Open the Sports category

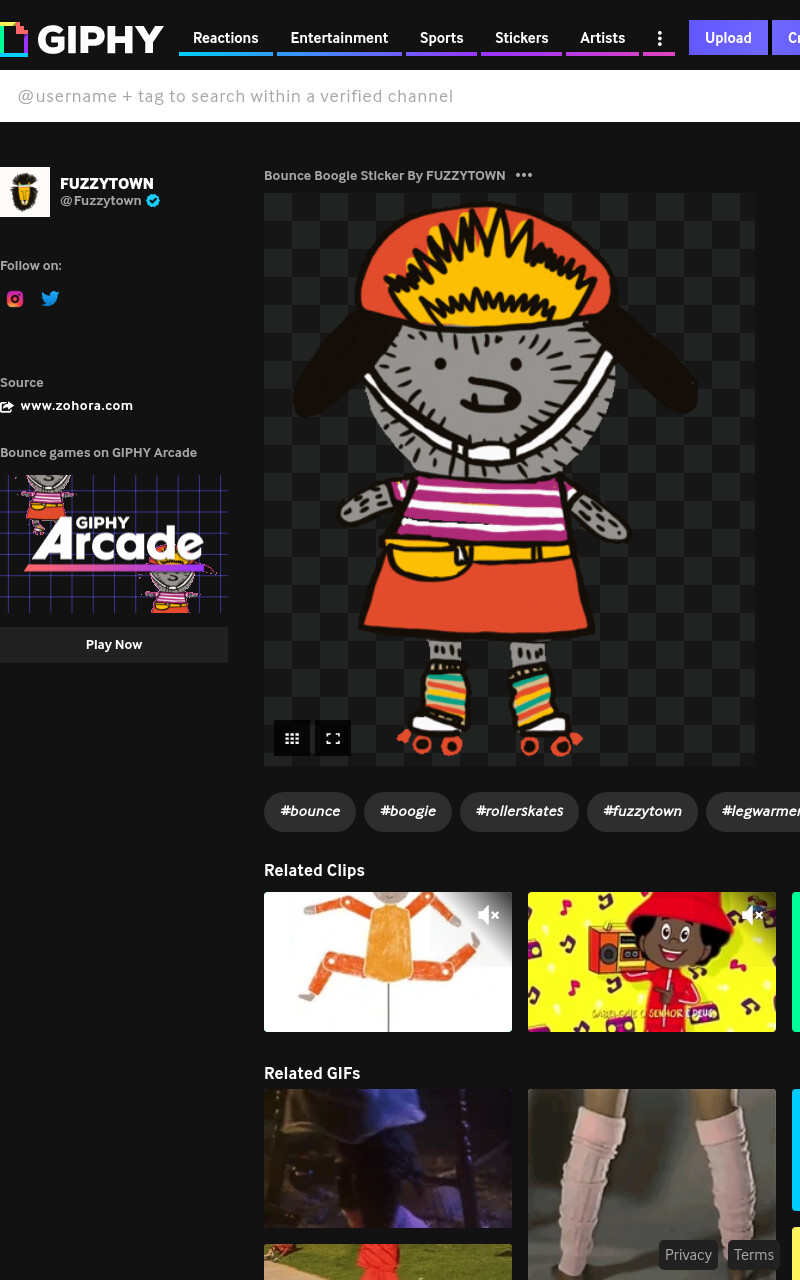point(441,38)
